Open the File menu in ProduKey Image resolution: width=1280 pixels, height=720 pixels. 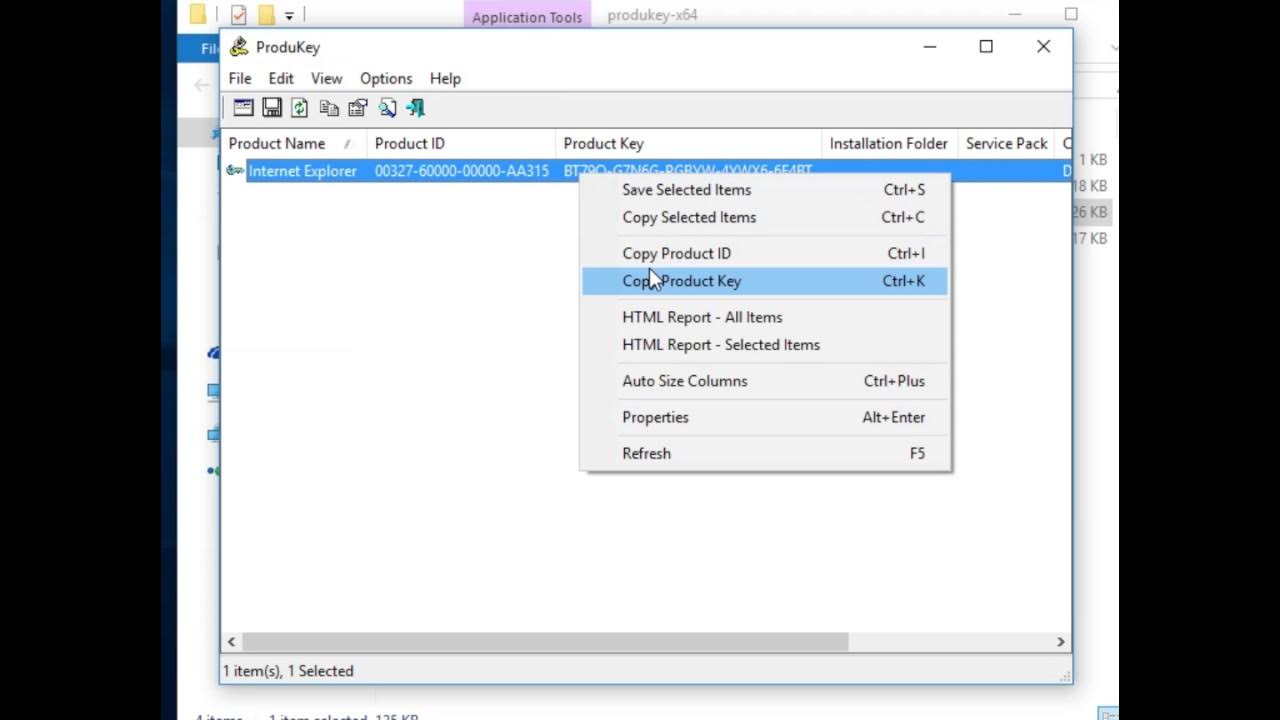(x=240, y=78)
